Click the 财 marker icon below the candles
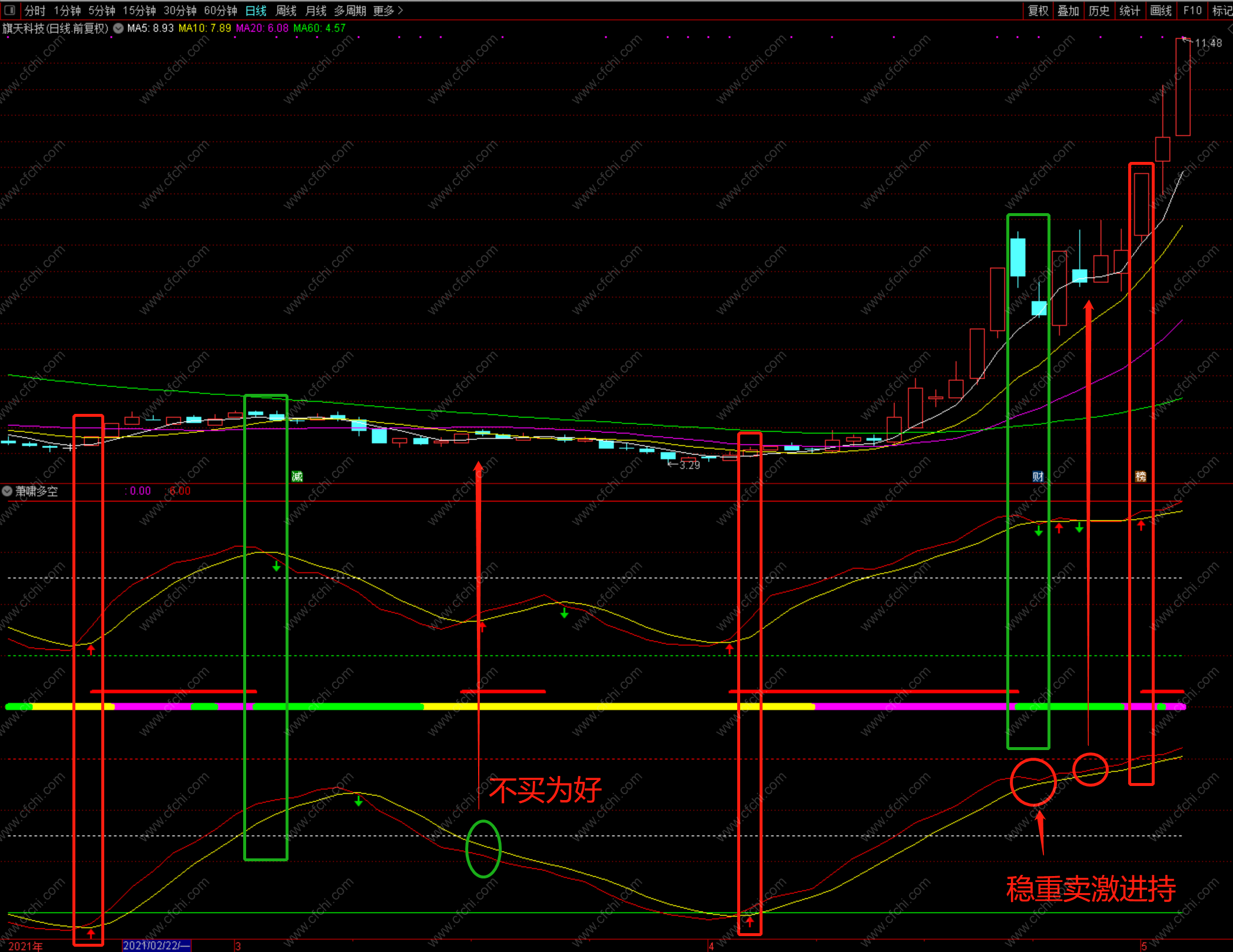1233x952 pixels. tap(1038, 476)
